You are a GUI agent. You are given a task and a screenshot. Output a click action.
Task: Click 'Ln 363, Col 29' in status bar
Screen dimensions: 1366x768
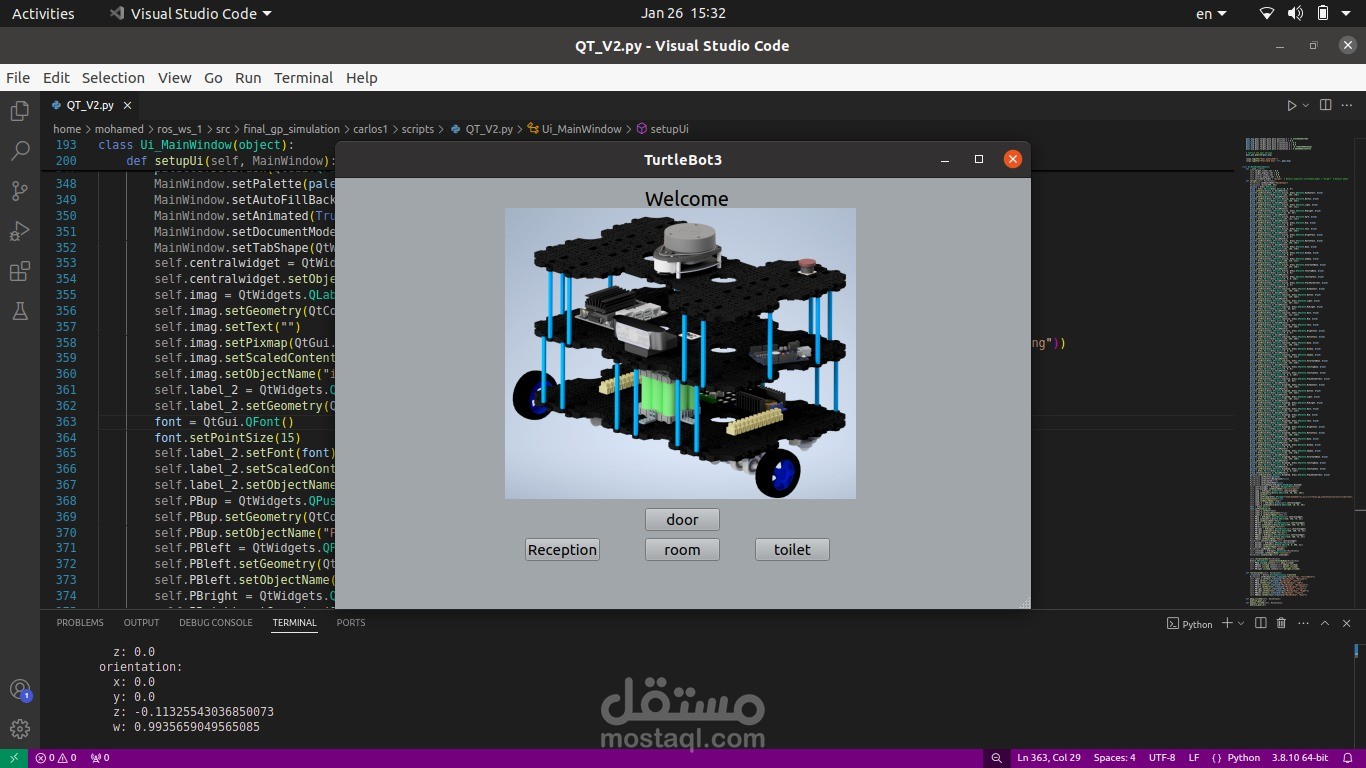(x=1049, y=758)
